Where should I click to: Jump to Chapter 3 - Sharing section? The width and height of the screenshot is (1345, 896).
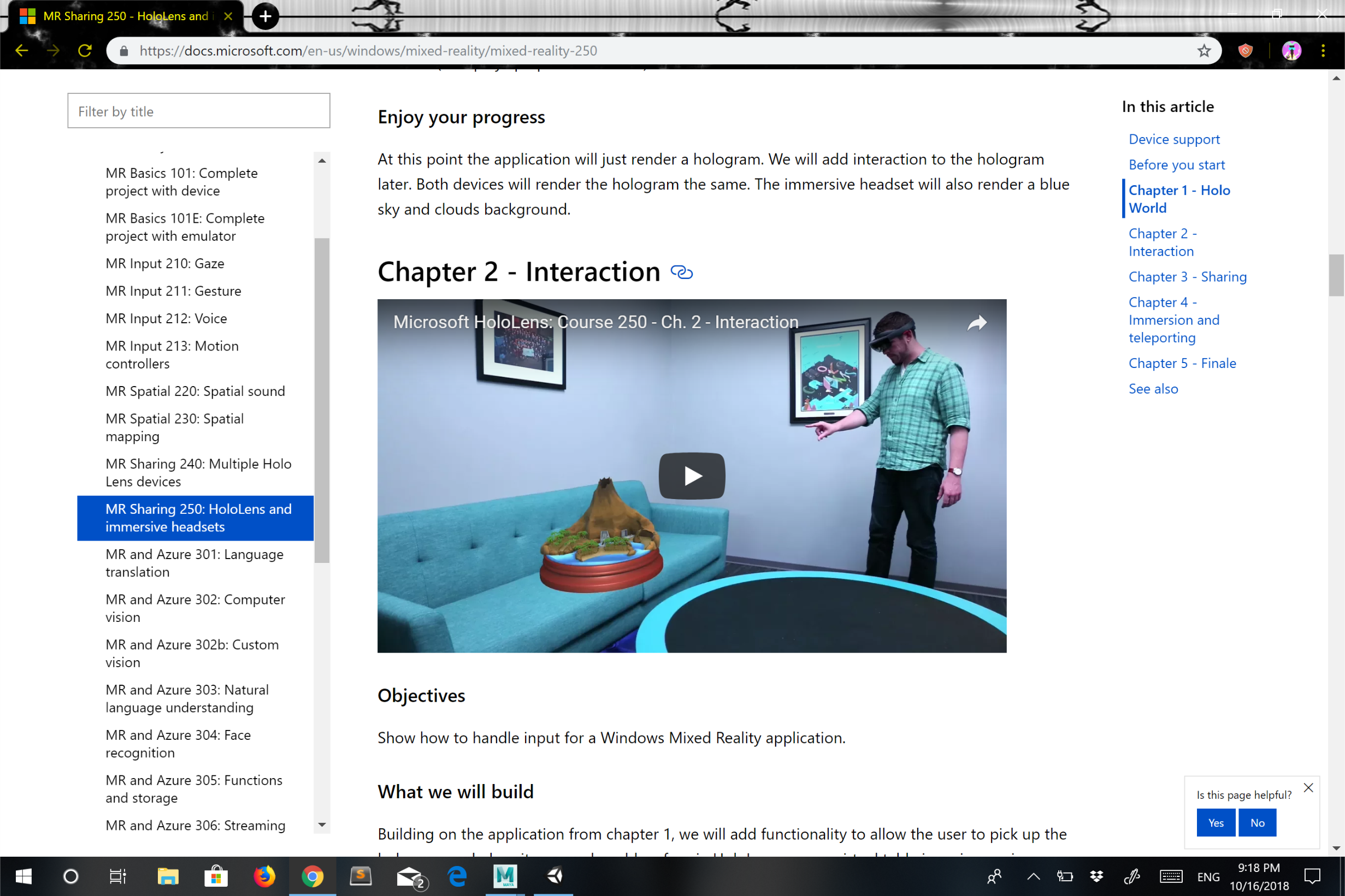(x=1187, y=277)
